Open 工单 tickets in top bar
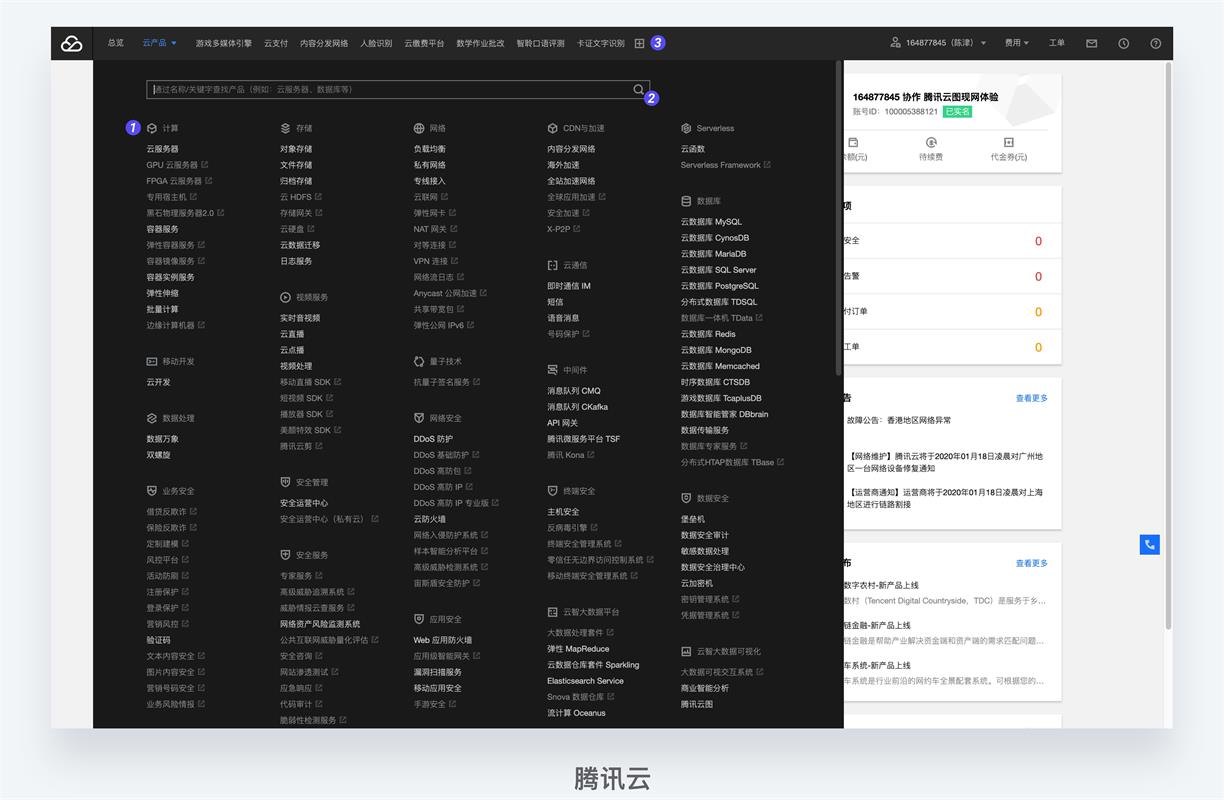This screenshot has width=1224, height=800. point(1057,43)
